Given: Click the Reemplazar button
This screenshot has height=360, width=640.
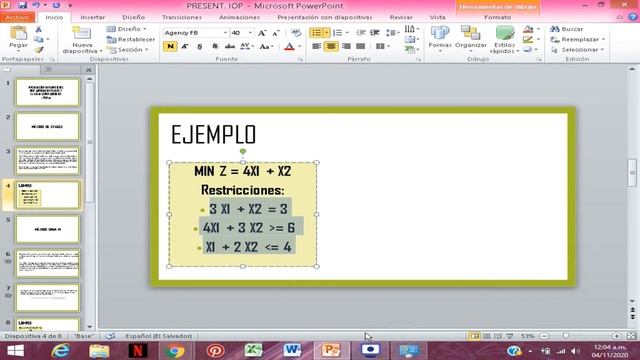Looking at the screenshot, I should pos(577,40).
